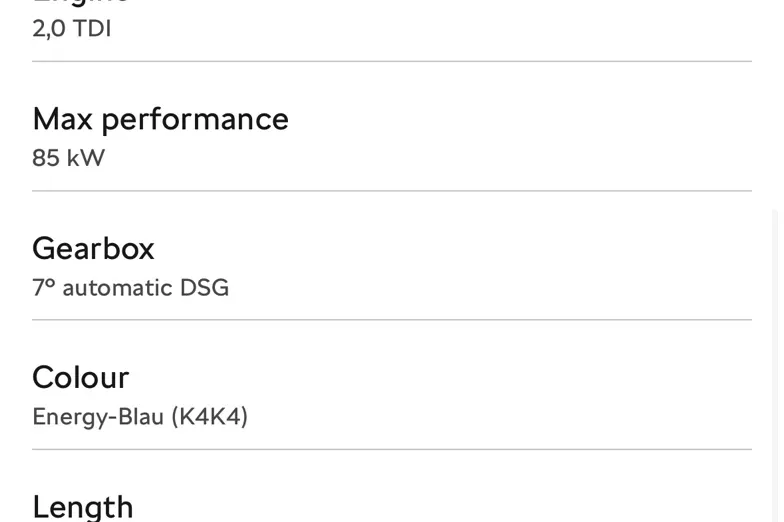Viewport: 784px width, 522px height.
Task: Click the divider below the Gearbox value
Action: [x=391, y=320]
